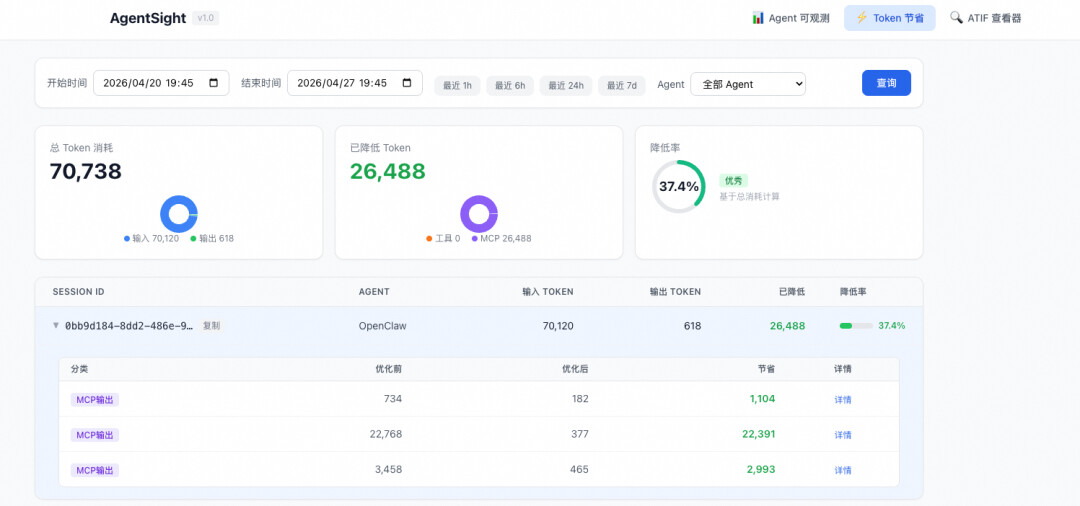Open the end time calendar picker icon
The image size is (1080, 506).
(407, 83)
